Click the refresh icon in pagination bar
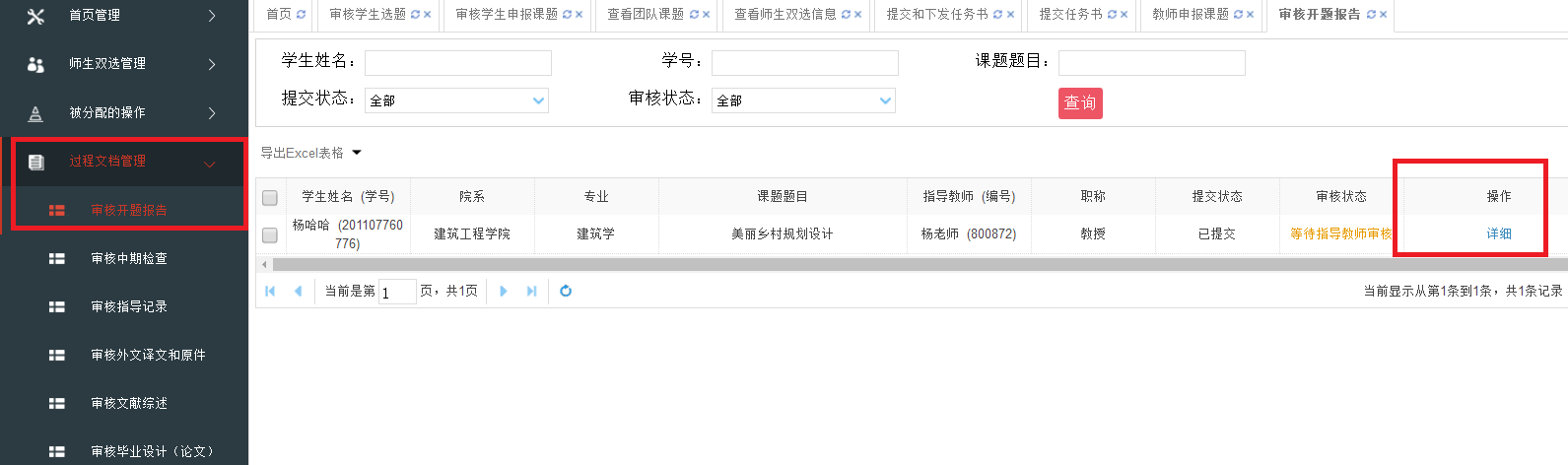Screen dimensions: 1568x465 point(566,291)
